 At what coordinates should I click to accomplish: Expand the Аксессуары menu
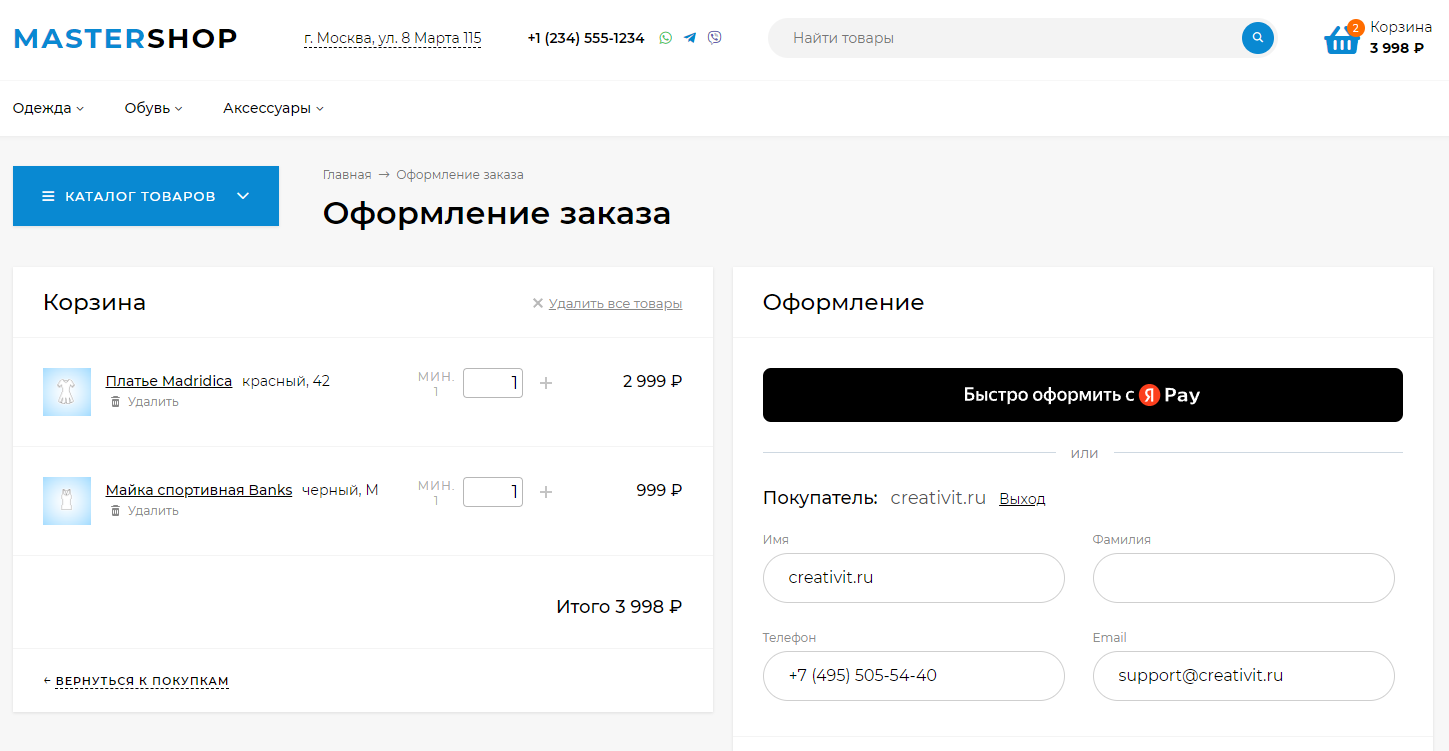point(273,108)
